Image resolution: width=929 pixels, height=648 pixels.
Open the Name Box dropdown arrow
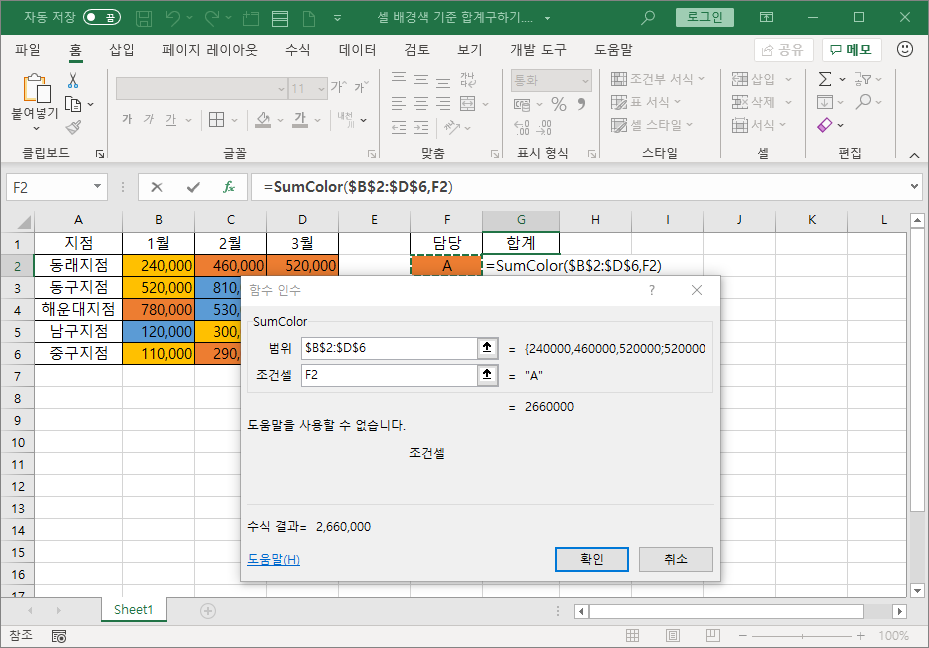(x=97, y=187)
